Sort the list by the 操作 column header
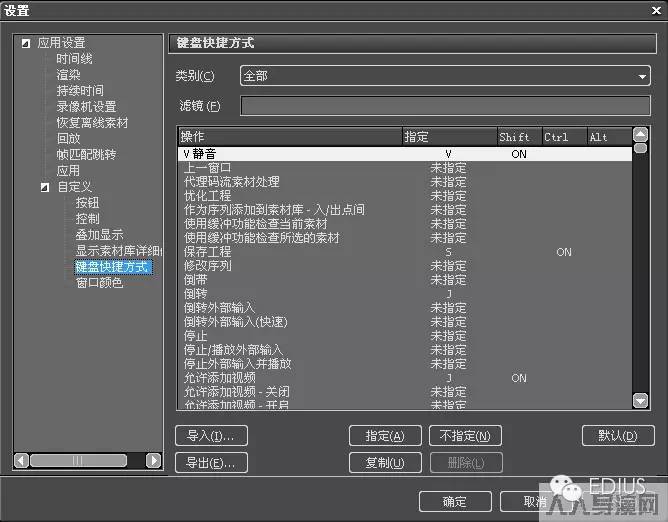This screenshot has width=668, height=522. pyautogui.click(x=289, y=136)
